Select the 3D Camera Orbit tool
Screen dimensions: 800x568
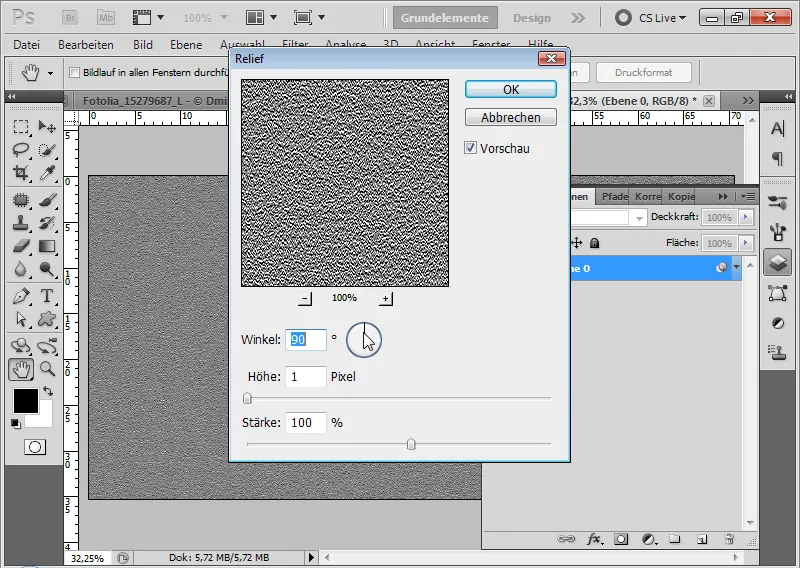tap(47, 347)
